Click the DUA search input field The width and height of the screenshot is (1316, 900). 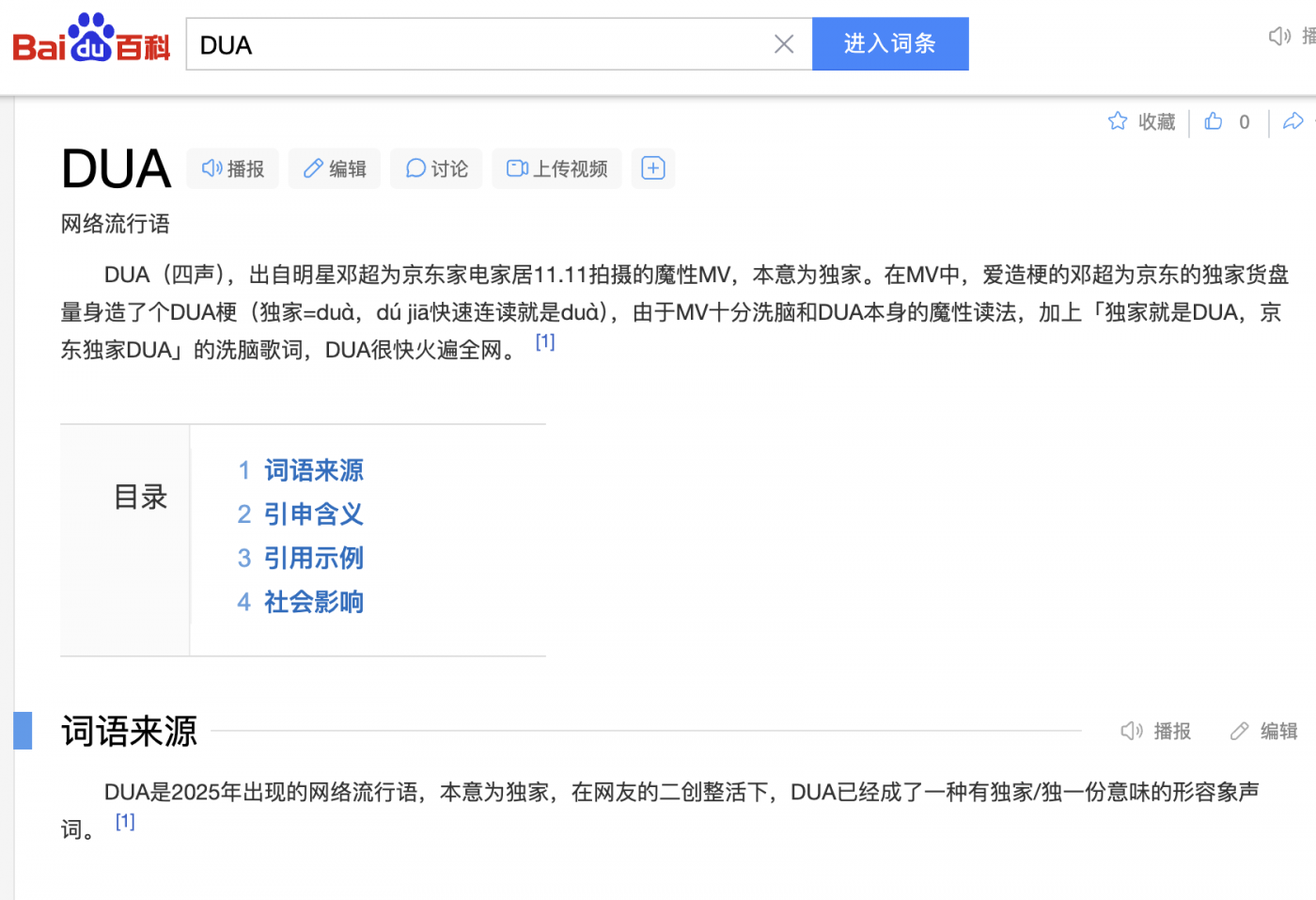(479, 44)
